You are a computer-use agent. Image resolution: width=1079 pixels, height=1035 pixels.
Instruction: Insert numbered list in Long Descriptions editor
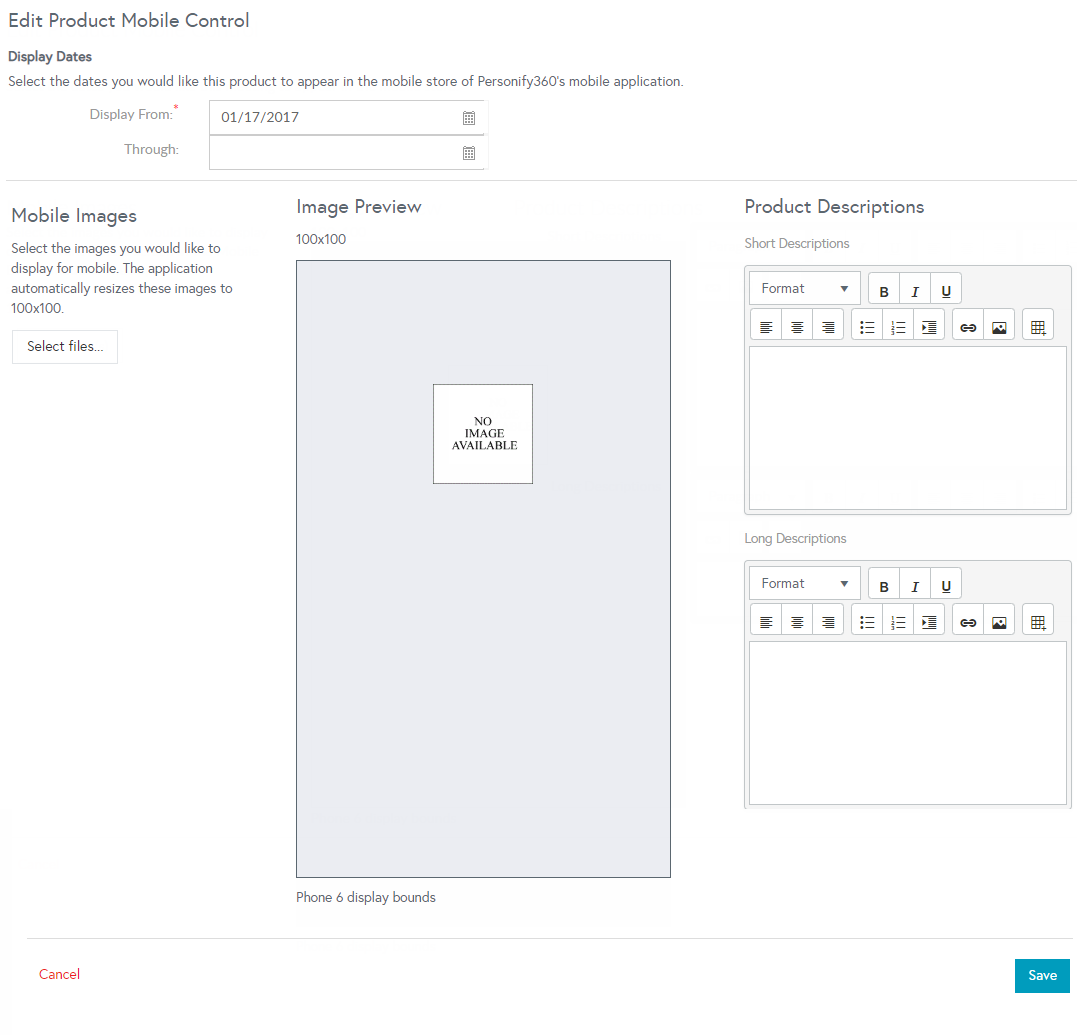click(x=898, y=621)
